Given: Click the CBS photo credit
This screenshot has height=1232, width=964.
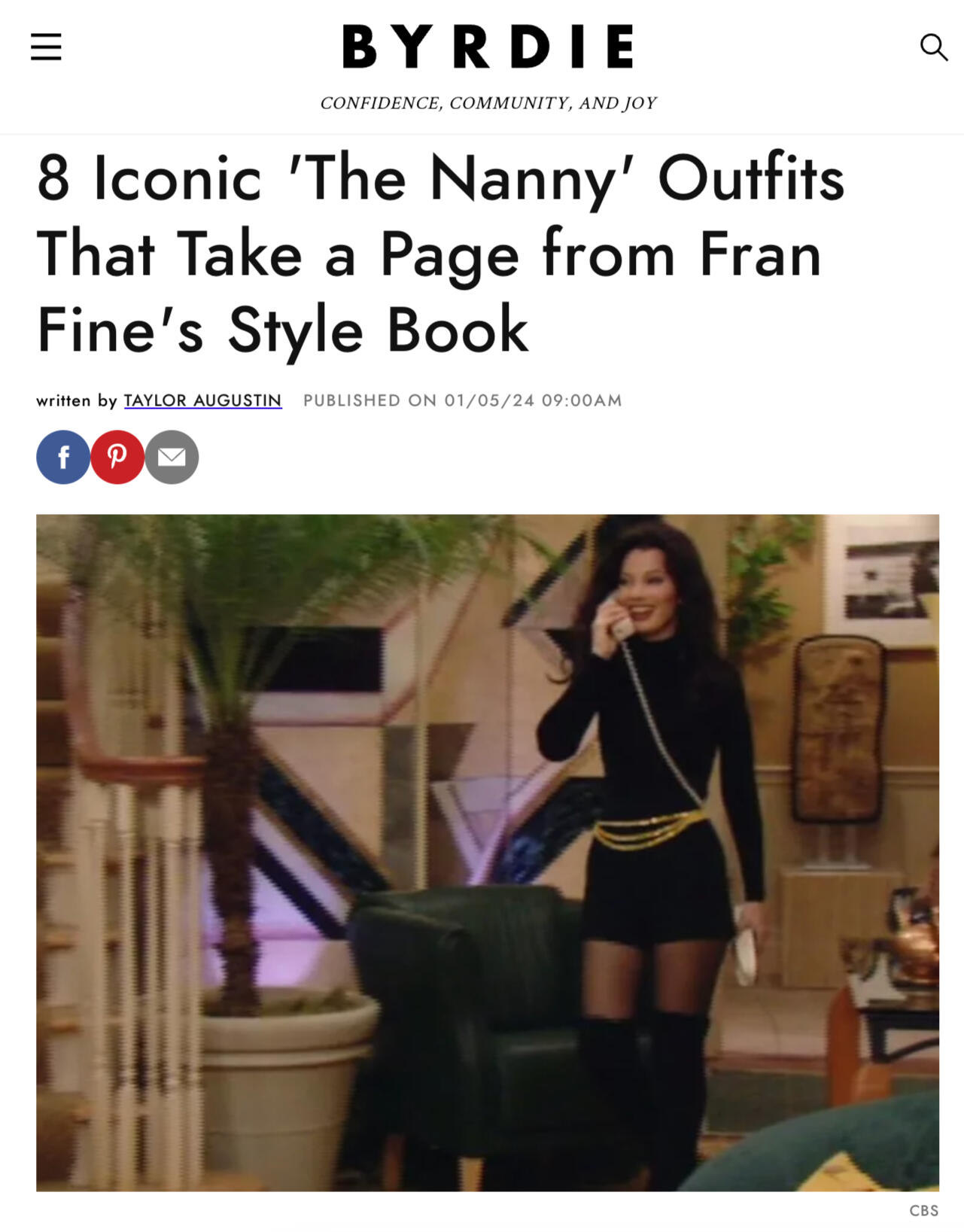Looking at the screenshot, I should click(923, 1210).
